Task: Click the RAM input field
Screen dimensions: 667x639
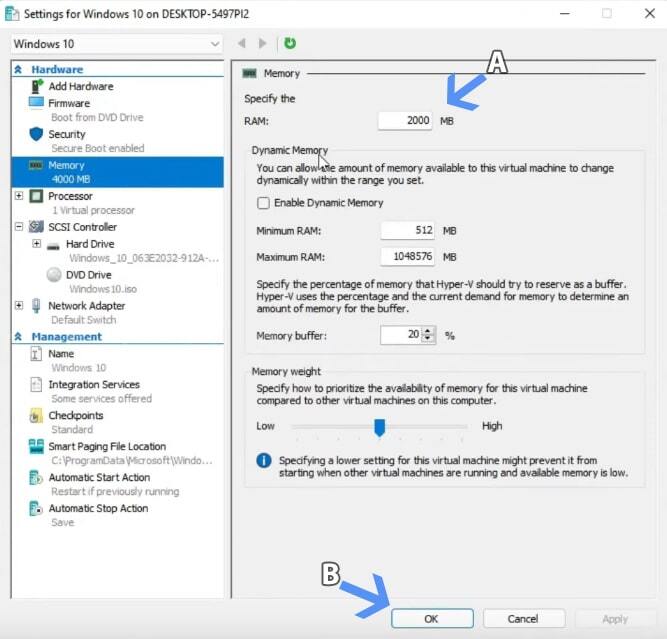Action: click(x=405, y=121)
